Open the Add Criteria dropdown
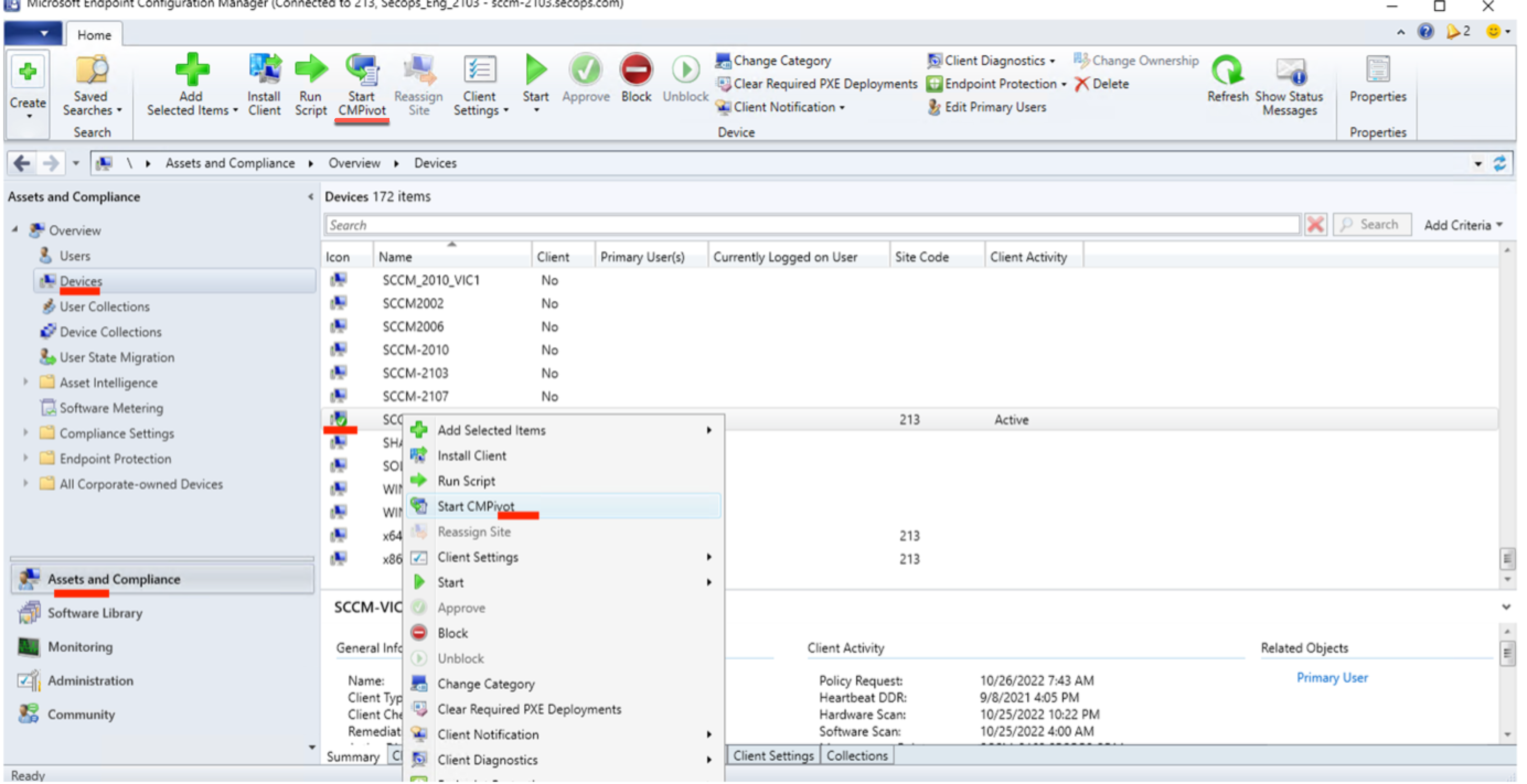Image resolution: width=1527 pixels, height=784 pixels. tap(1463, 225)
